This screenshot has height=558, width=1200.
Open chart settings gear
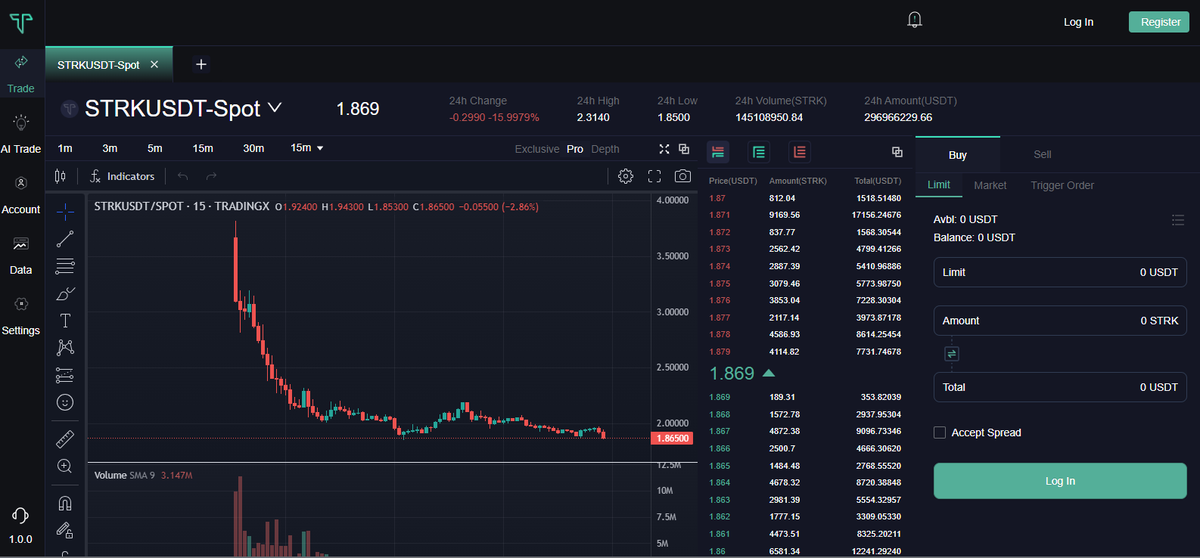click(626, 176)
